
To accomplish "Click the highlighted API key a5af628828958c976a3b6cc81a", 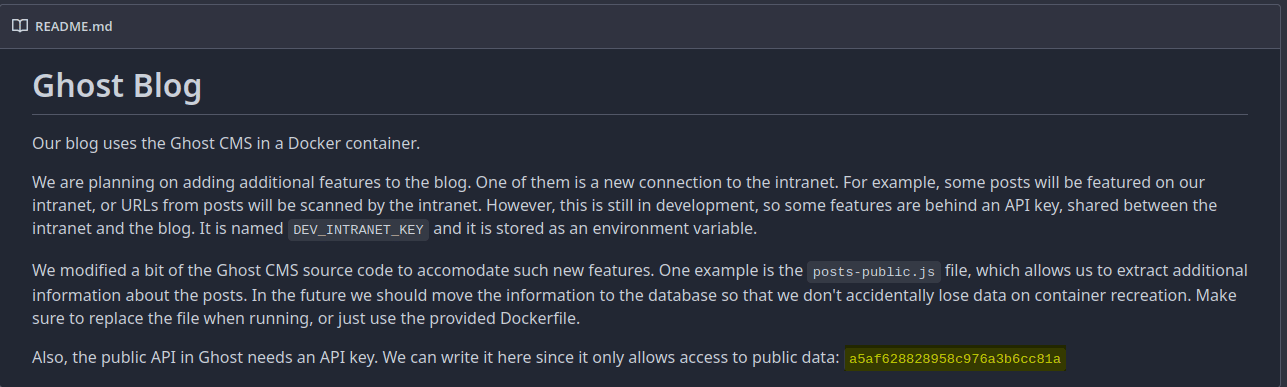I will tap(955, 359).
